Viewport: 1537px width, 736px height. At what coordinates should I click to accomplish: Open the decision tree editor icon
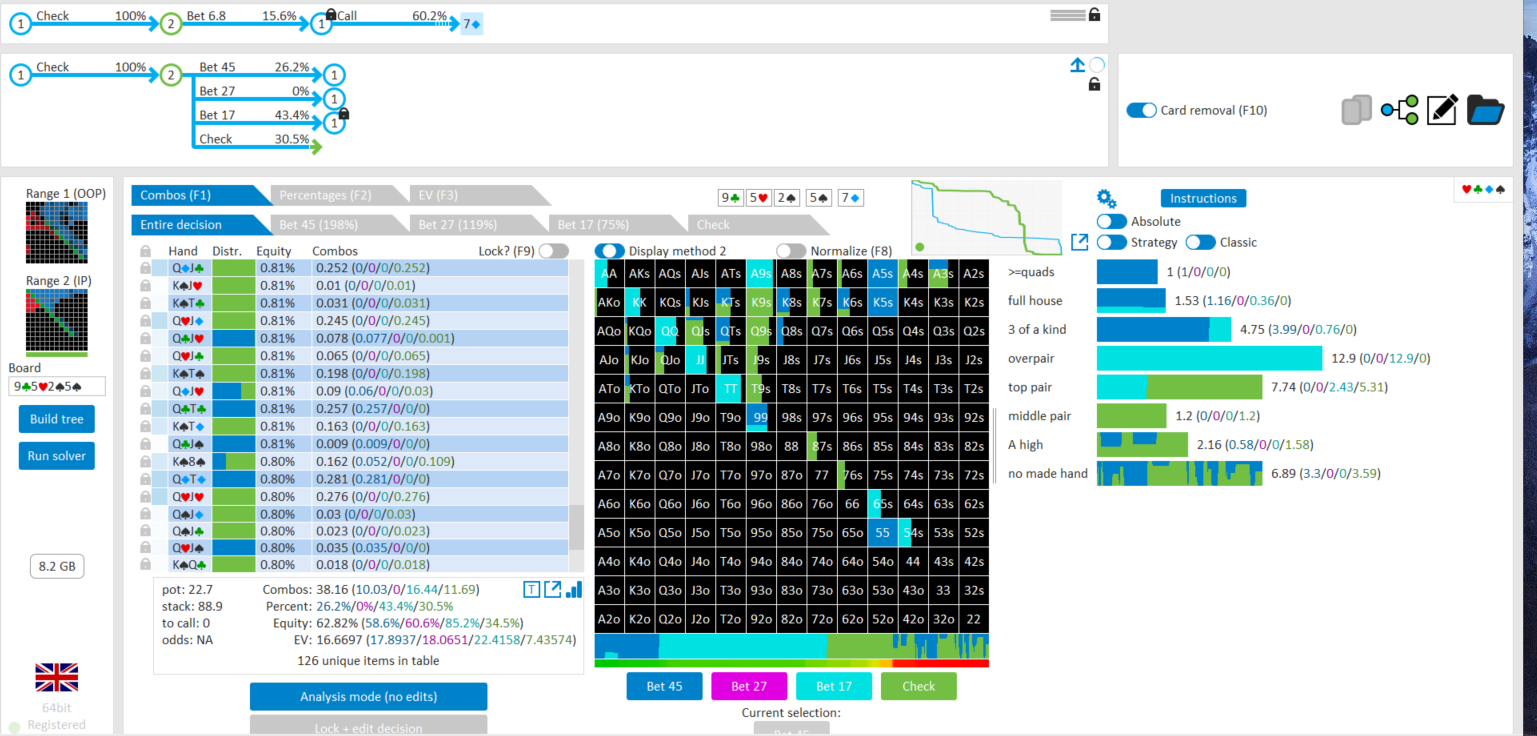coord(1399,110)
